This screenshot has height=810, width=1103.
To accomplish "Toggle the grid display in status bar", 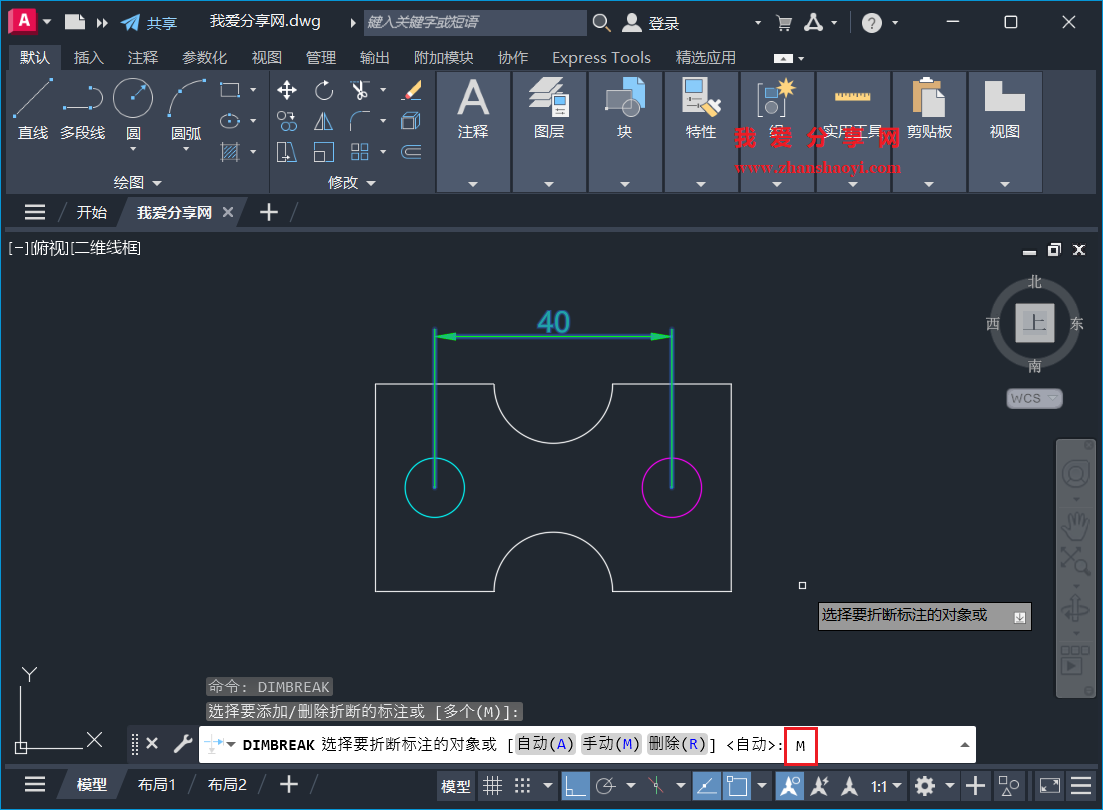I will 492,786.
